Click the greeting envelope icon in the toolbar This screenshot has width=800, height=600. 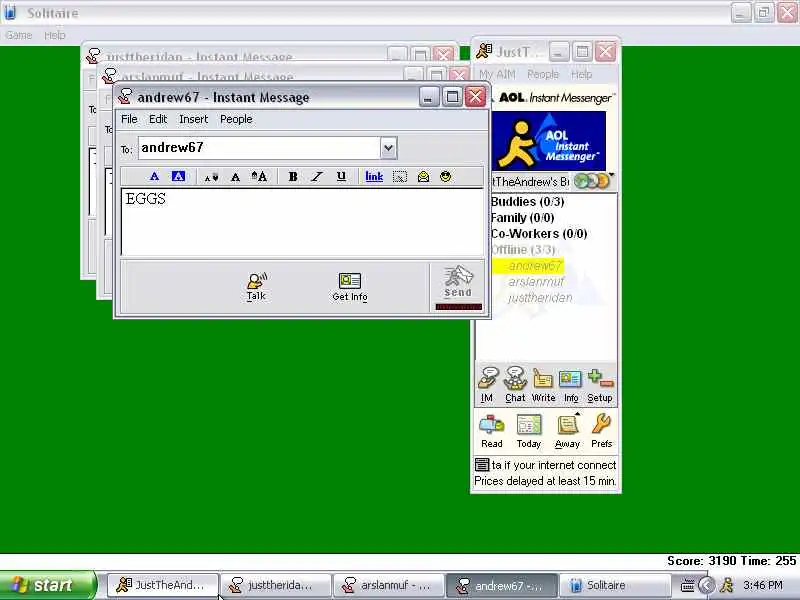423,177
